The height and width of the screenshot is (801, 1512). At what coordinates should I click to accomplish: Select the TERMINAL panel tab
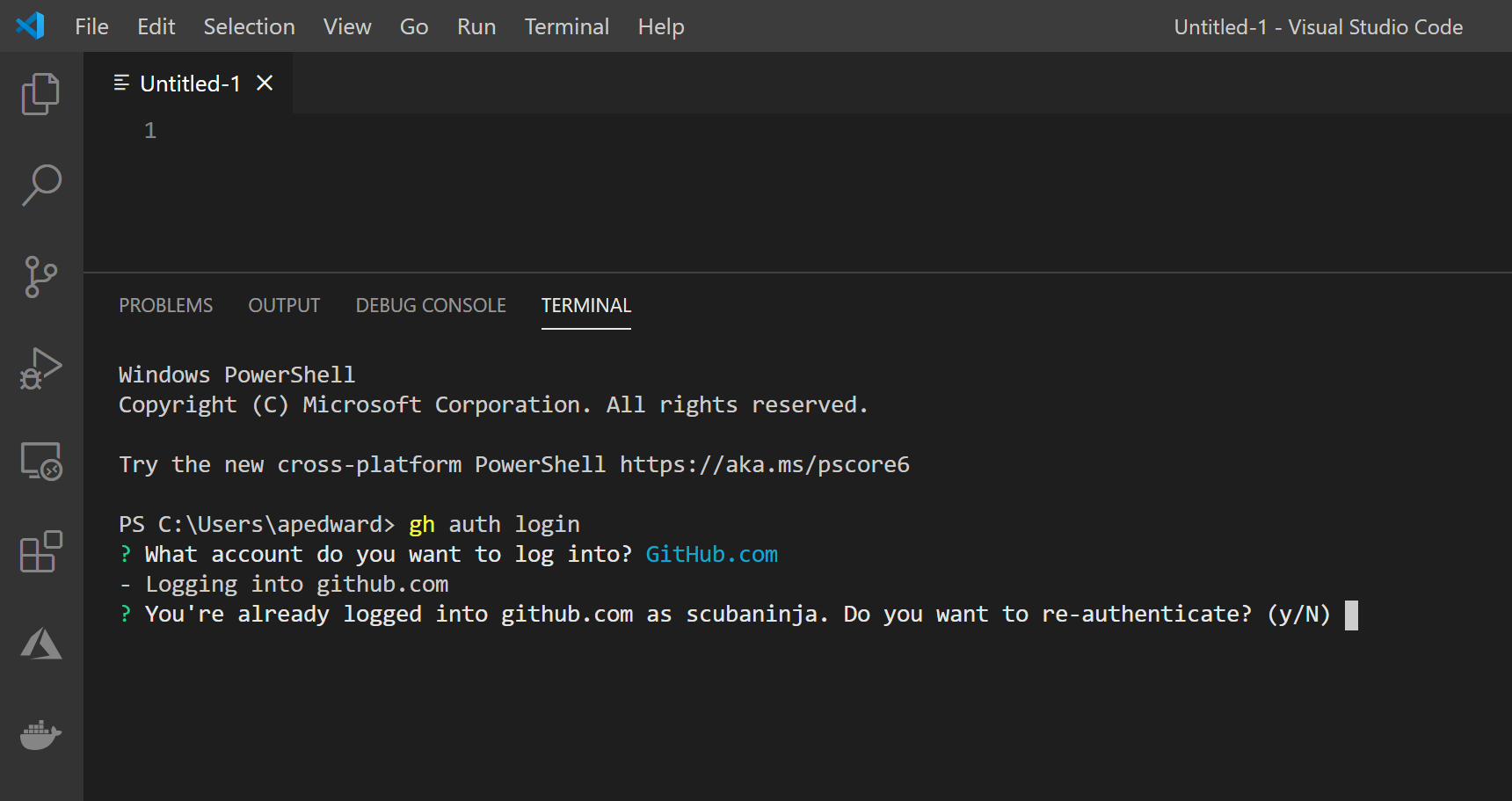[x=585, y=305]
